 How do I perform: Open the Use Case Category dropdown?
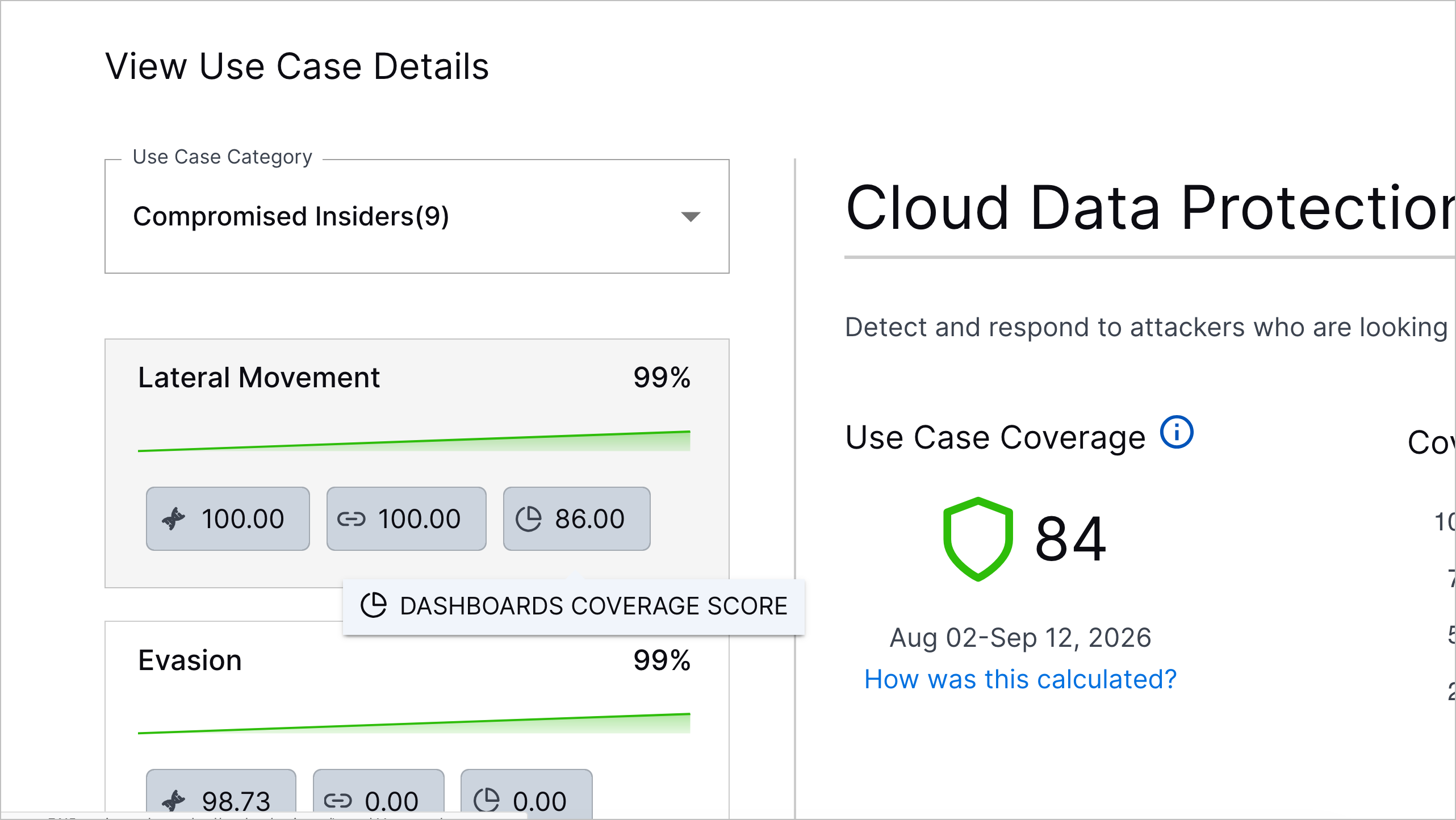[x=417, y=216]
